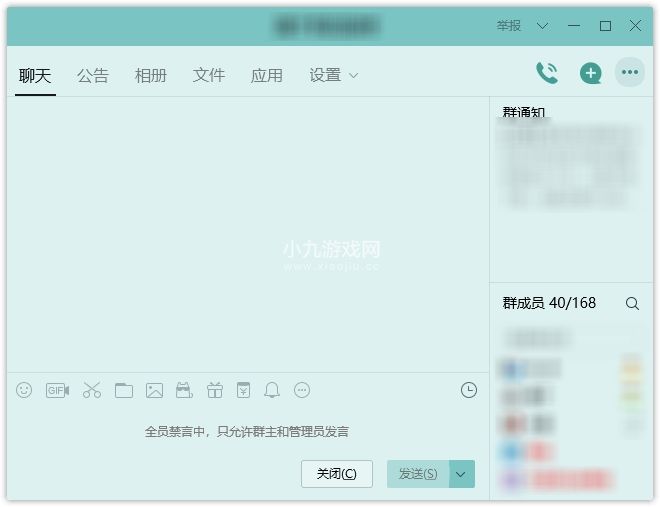Screen dimensions: 660x507
Task: Click the 发送(S) send button
Action: click(418, 474)
